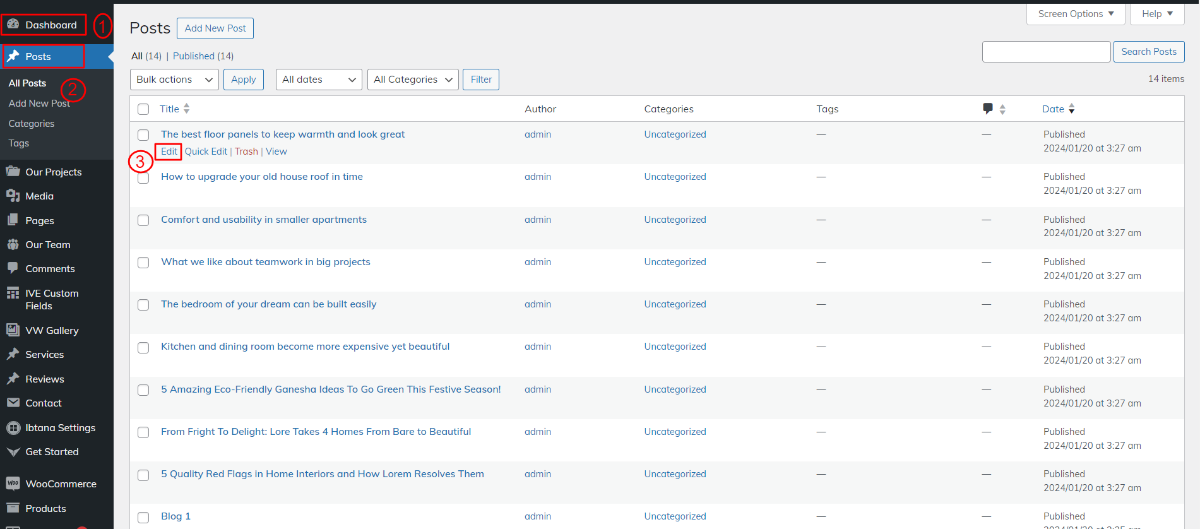Tick the select-all checkbox beside Title
The width and height of the screenshot is (1200, 529).
143,109
